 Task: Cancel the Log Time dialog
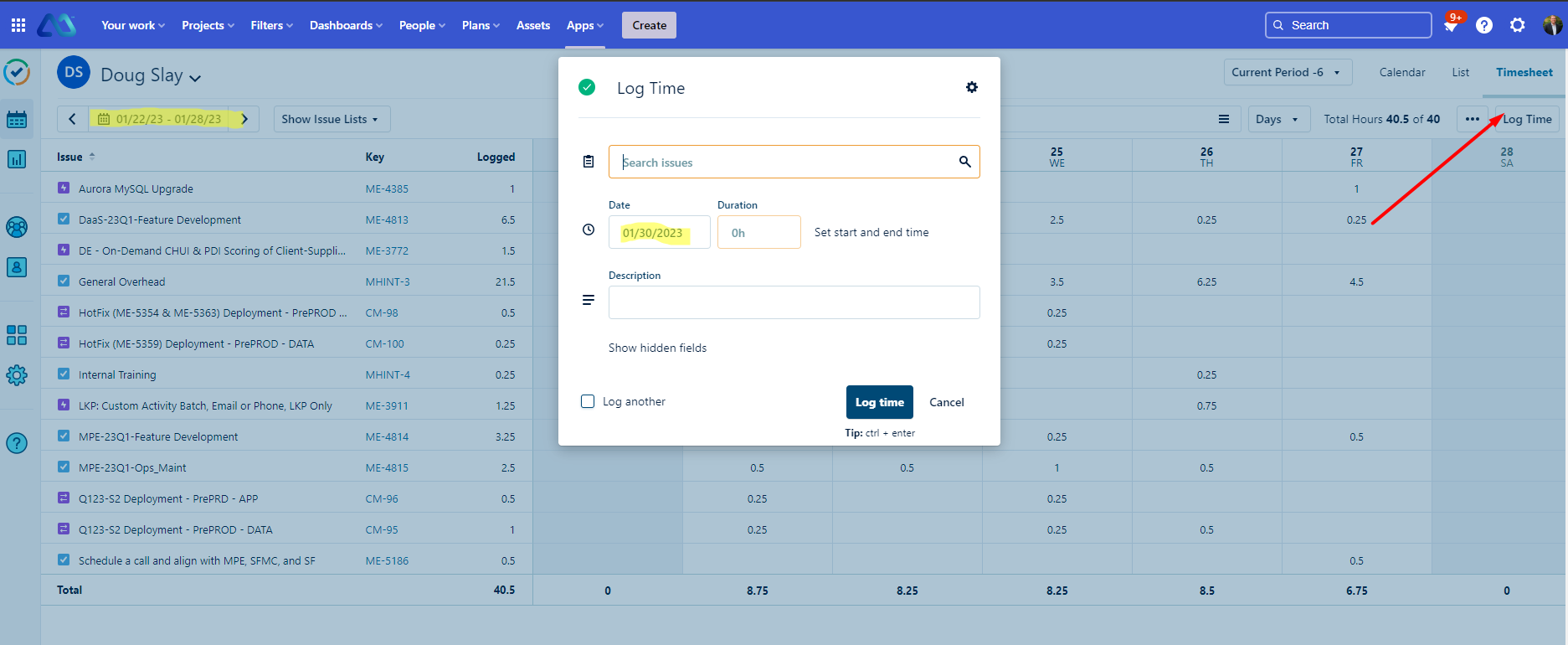[946, 402]
